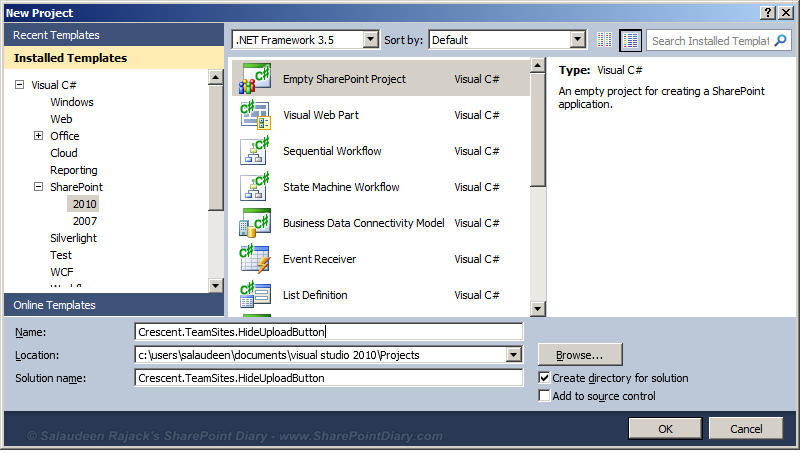This screenshot has height=453, width=800.
Task: Select Event Receiver template name
Action: click(319, 259)
